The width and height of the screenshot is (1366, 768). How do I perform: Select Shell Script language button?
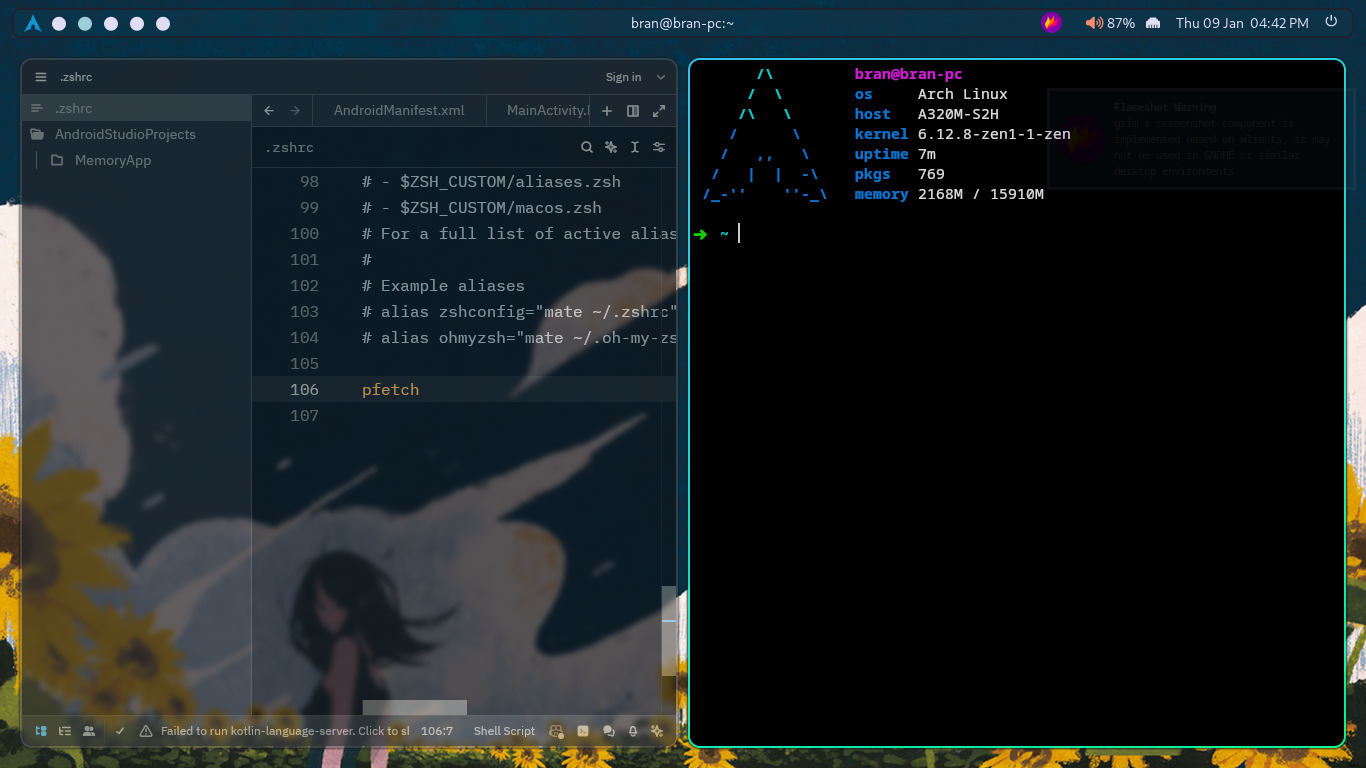(x=504, y=731)
